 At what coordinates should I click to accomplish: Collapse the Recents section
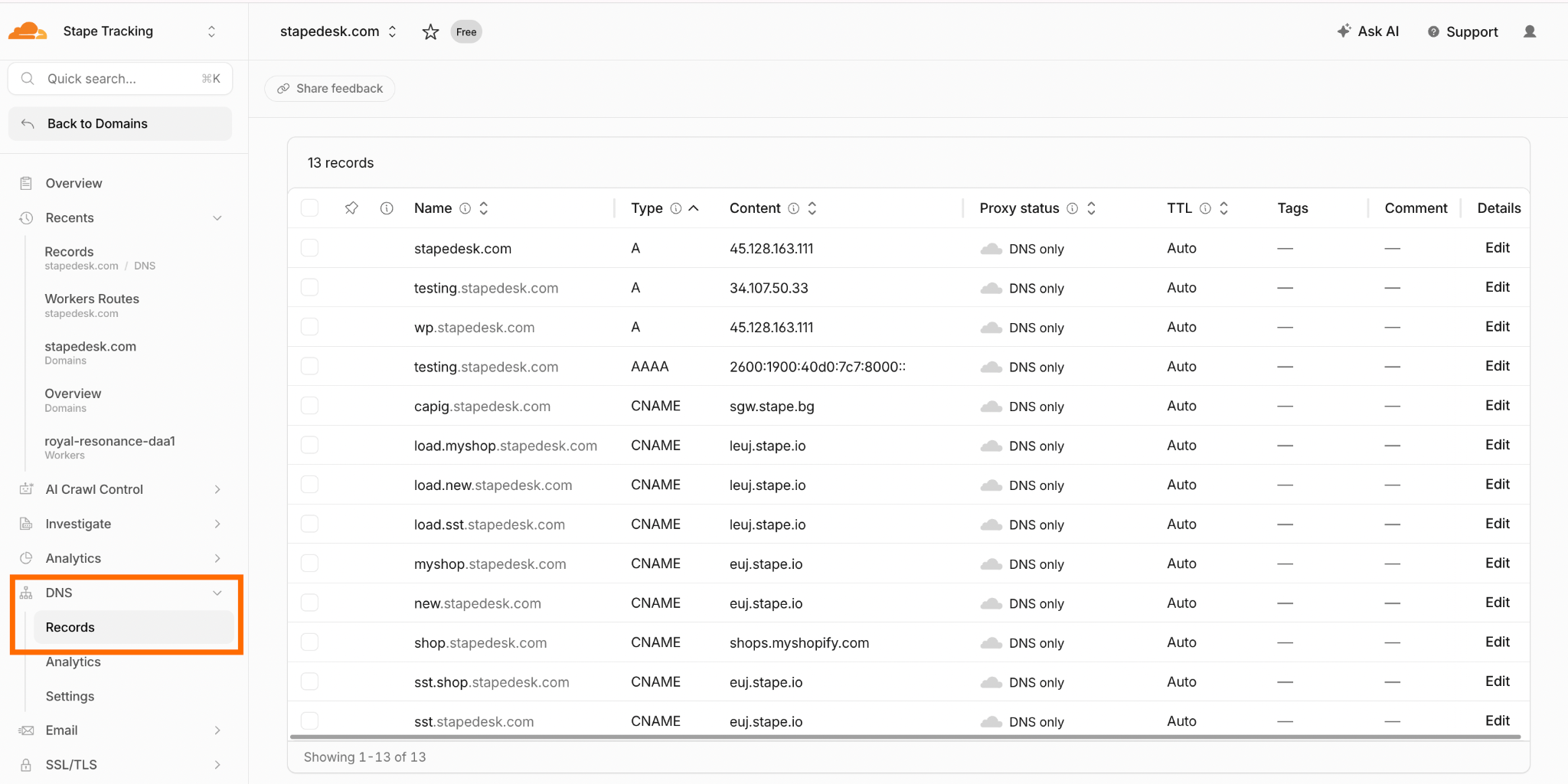[217, 218]
